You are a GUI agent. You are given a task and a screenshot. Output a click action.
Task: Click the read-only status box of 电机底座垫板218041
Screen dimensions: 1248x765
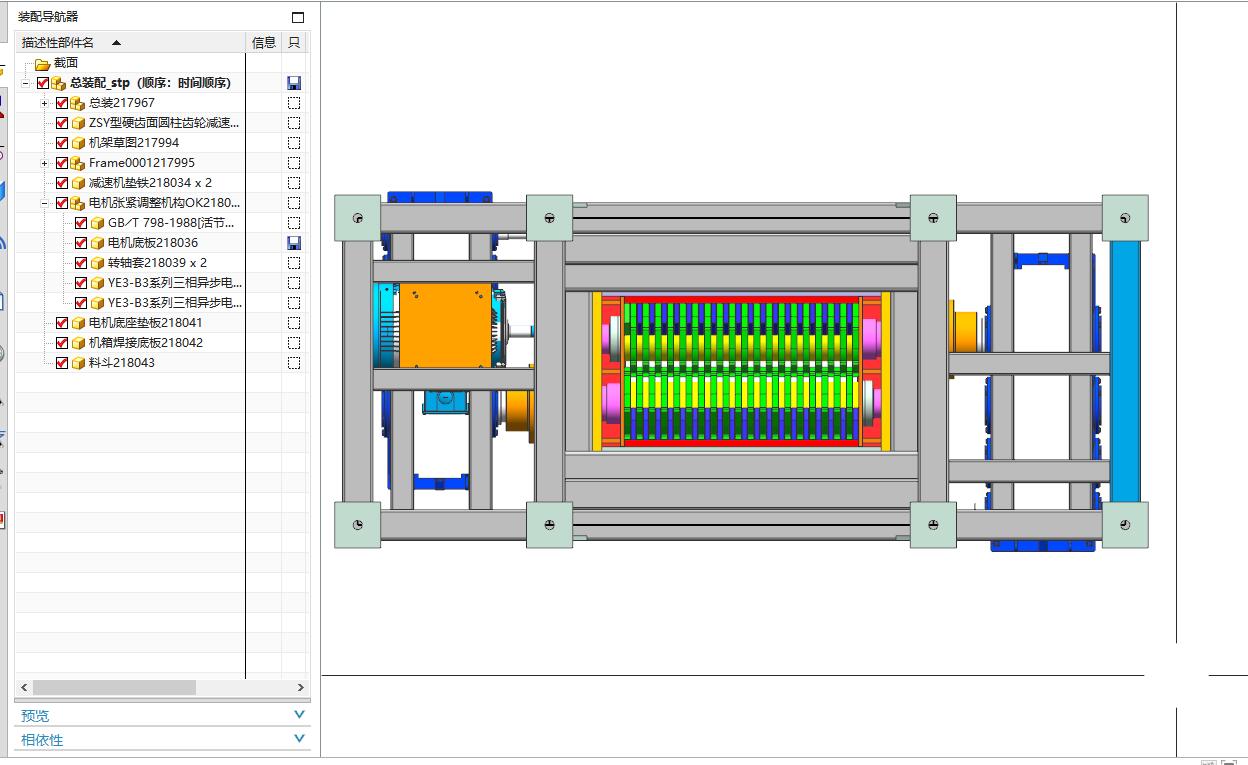click(293, 323)
